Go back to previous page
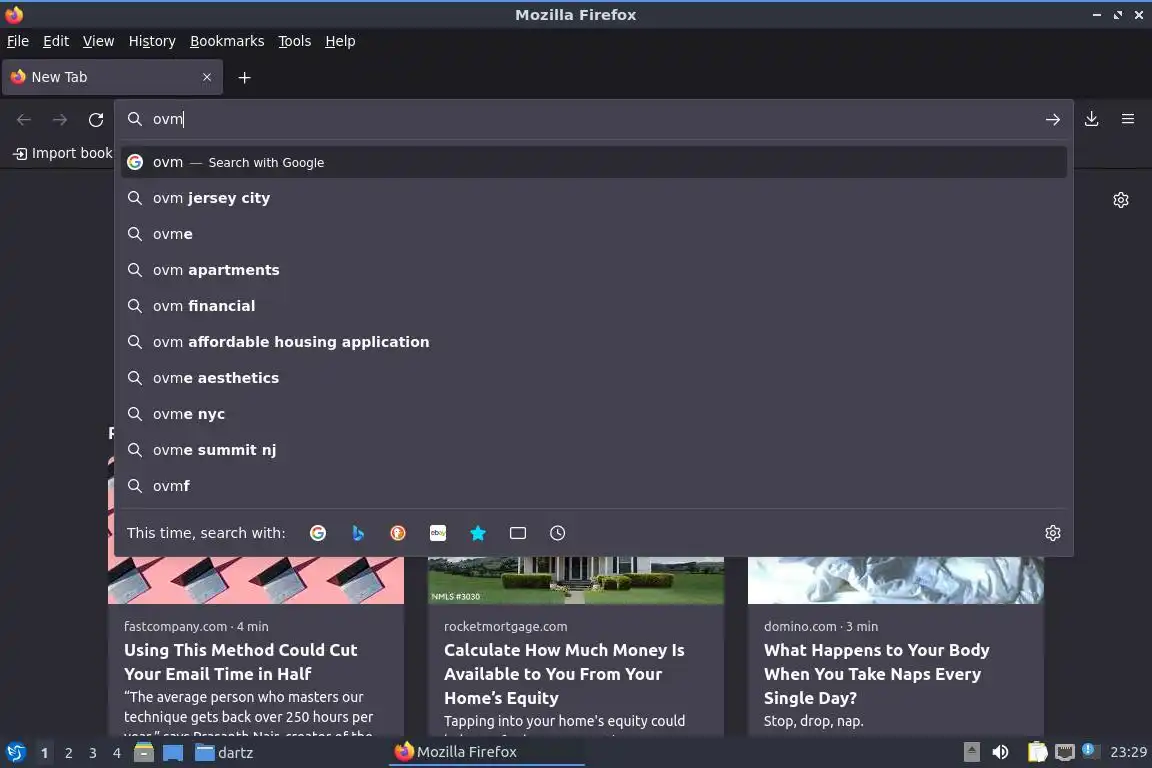The height and width of the screenshot is (768, 1152). coord(24,119)
